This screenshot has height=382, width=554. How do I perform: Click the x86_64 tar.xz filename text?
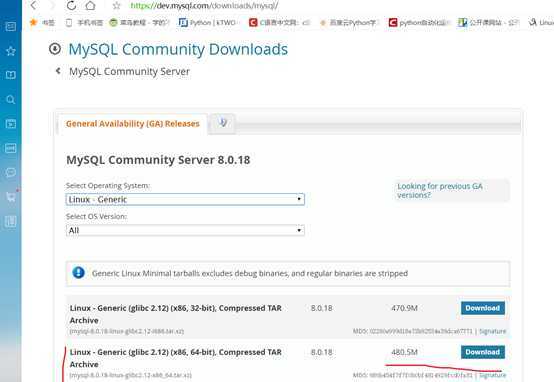(x=130, y=375)
